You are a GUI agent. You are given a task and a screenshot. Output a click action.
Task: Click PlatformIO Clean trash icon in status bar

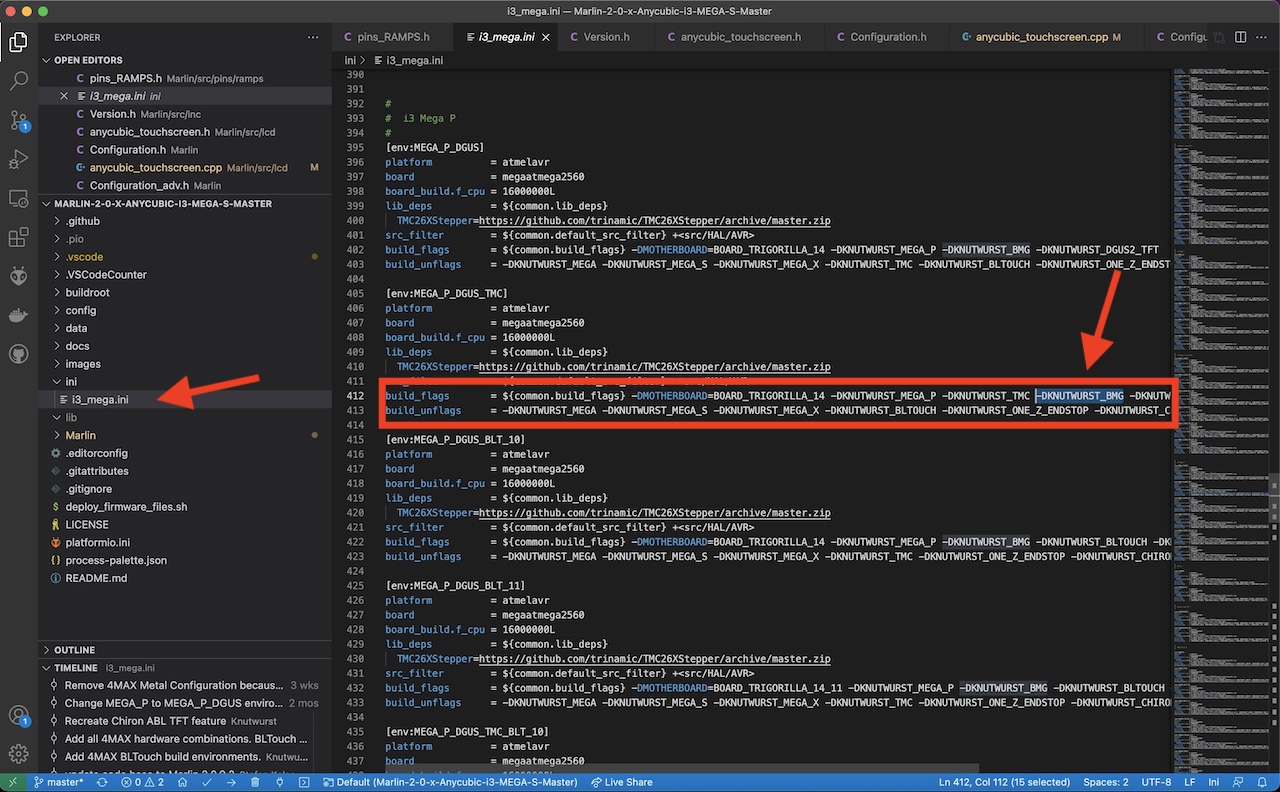255,782
